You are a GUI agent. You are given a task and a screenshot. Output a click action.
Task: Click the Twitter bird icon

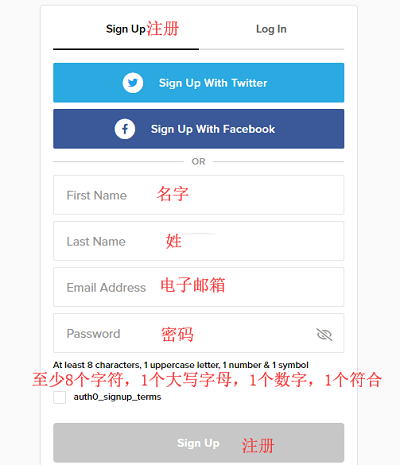[133, 83]
